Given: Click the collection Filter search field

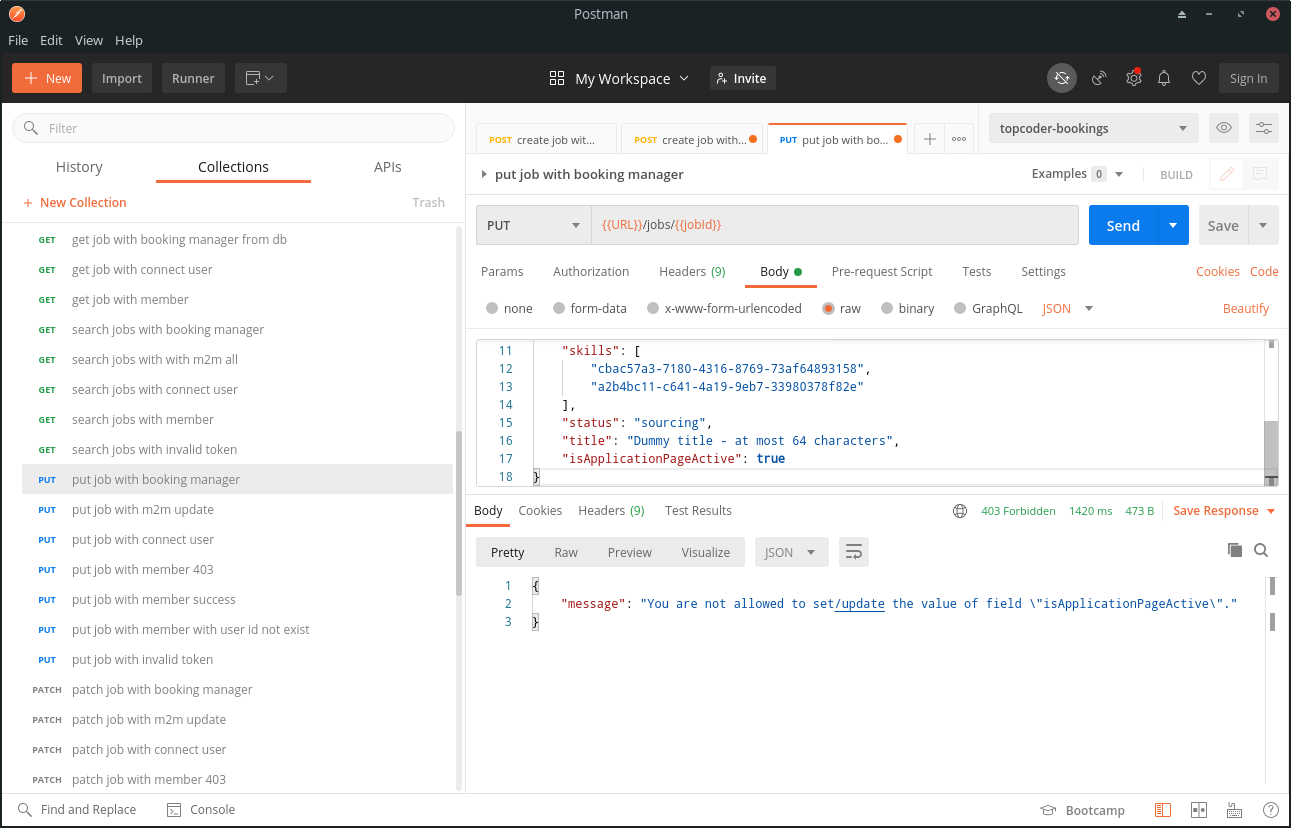Looking at the screenshot, I should [233, 128].
